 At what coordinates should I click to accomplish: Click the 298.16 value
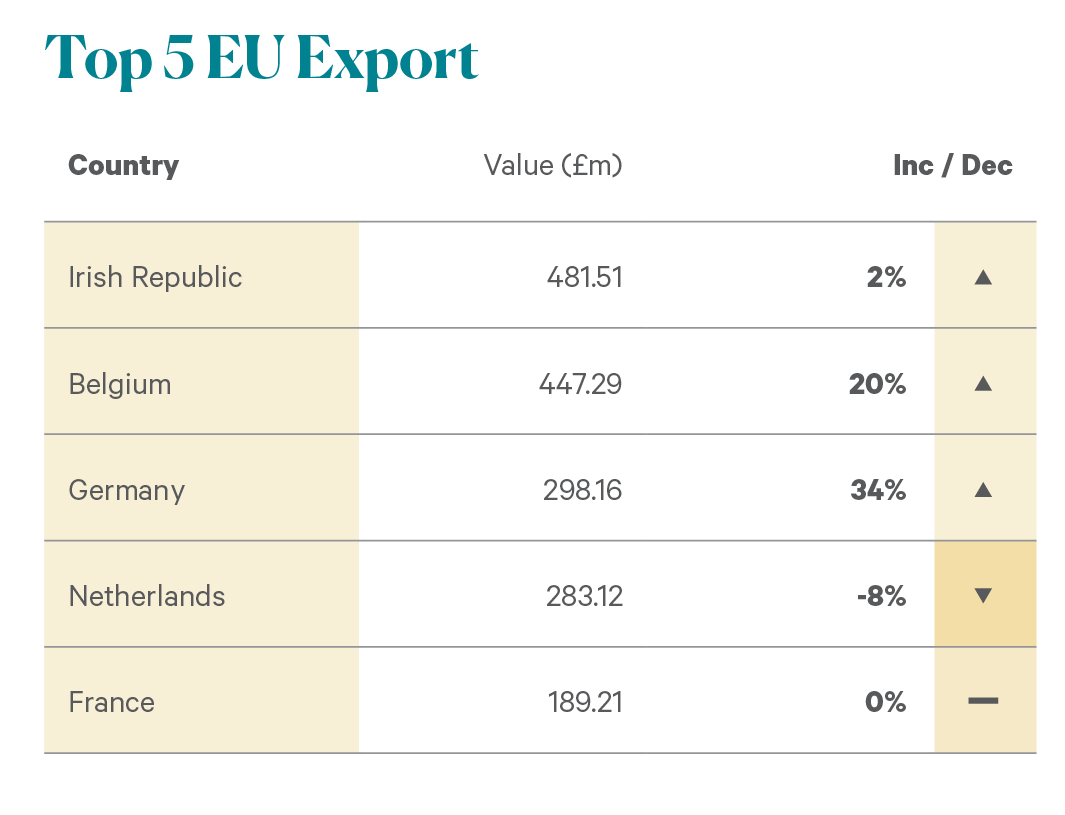click(582, 490)
